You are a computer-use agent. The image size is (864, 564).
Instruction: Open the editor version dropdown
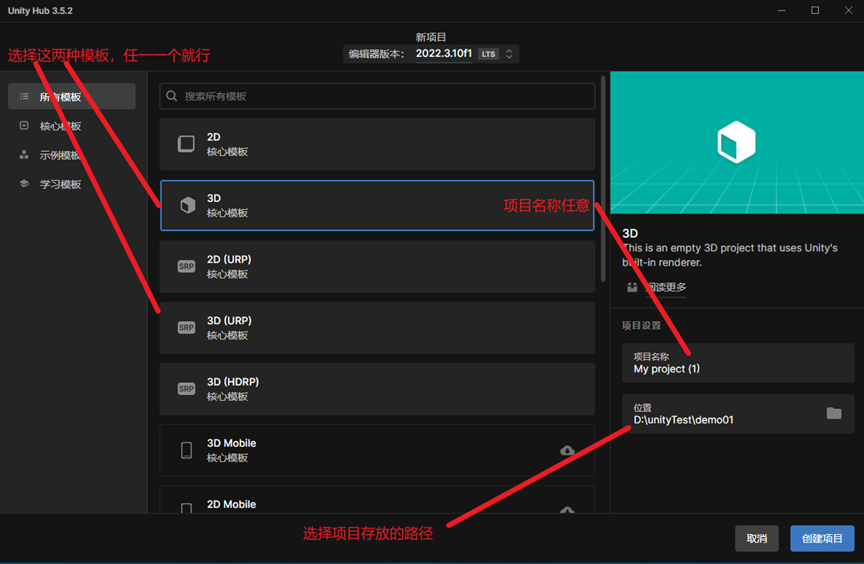[431, 54]
